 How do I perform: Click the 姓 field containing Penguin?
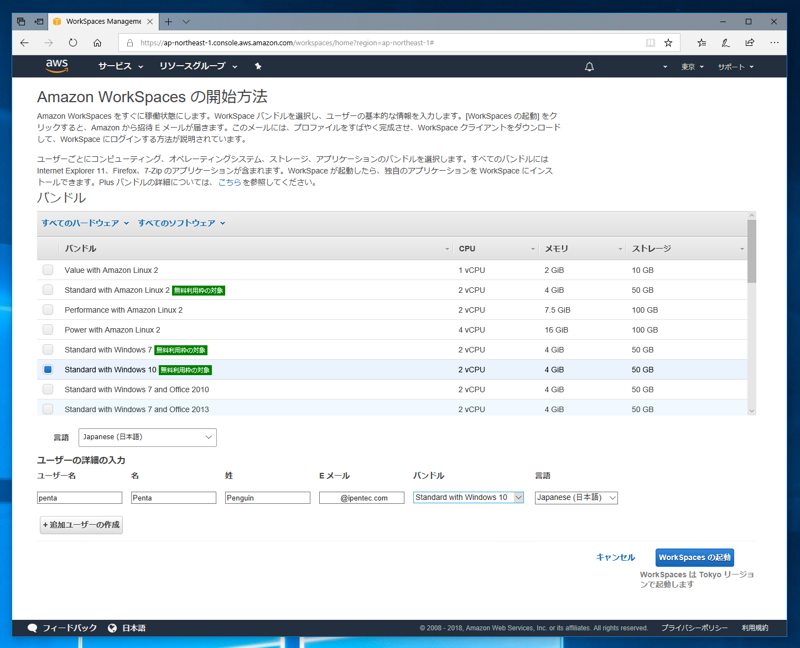click(x=267, y=498)
